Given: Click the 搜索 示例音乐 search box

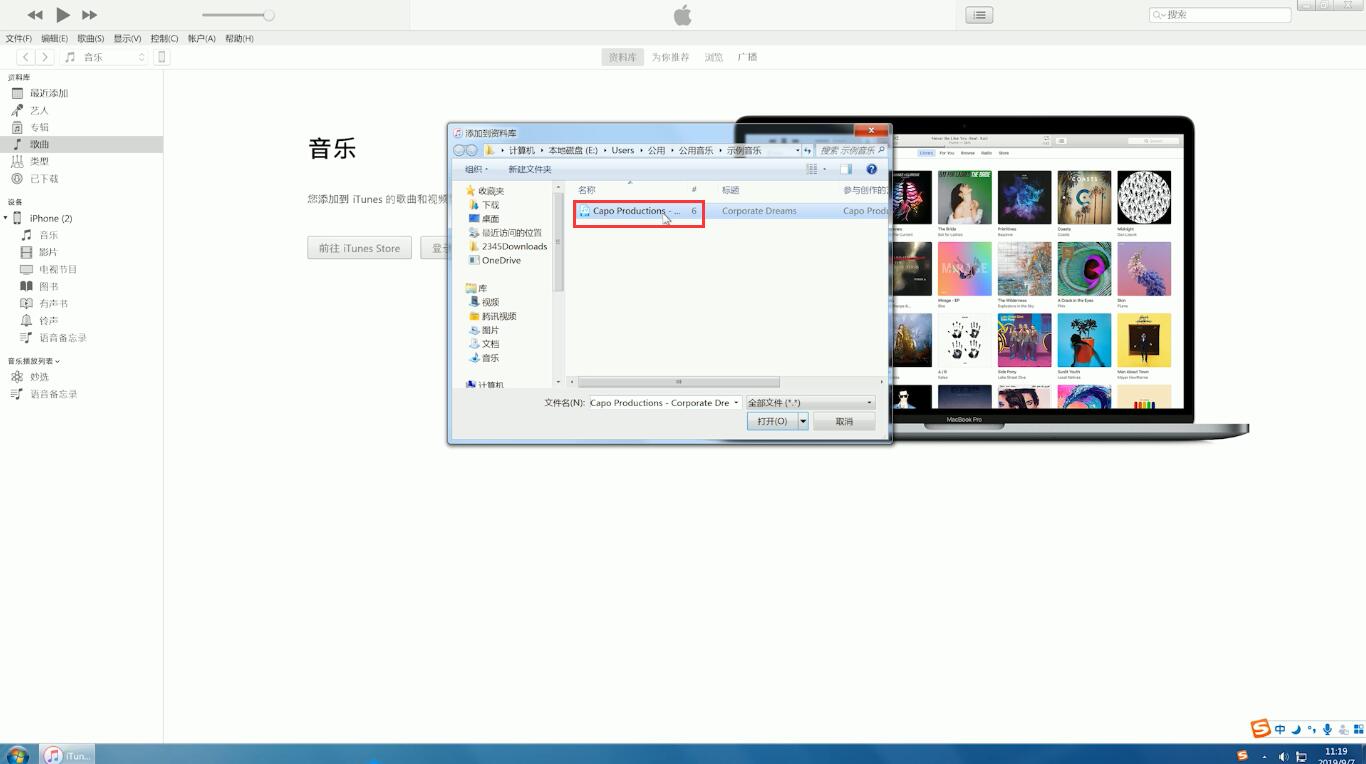Looking at the screenshot, I should 851,150.
